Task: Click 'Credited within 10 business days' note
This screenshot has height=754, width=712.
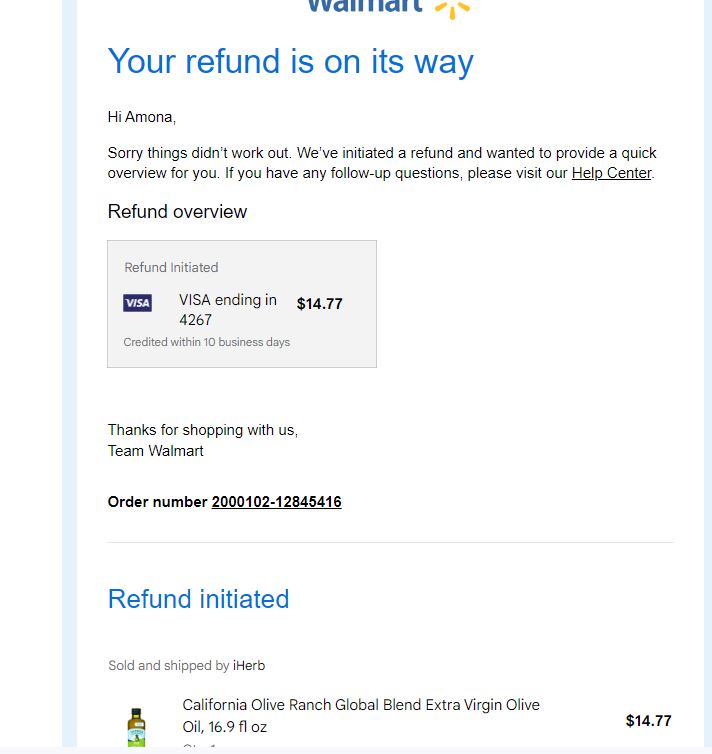Action: tap(207, 342)
